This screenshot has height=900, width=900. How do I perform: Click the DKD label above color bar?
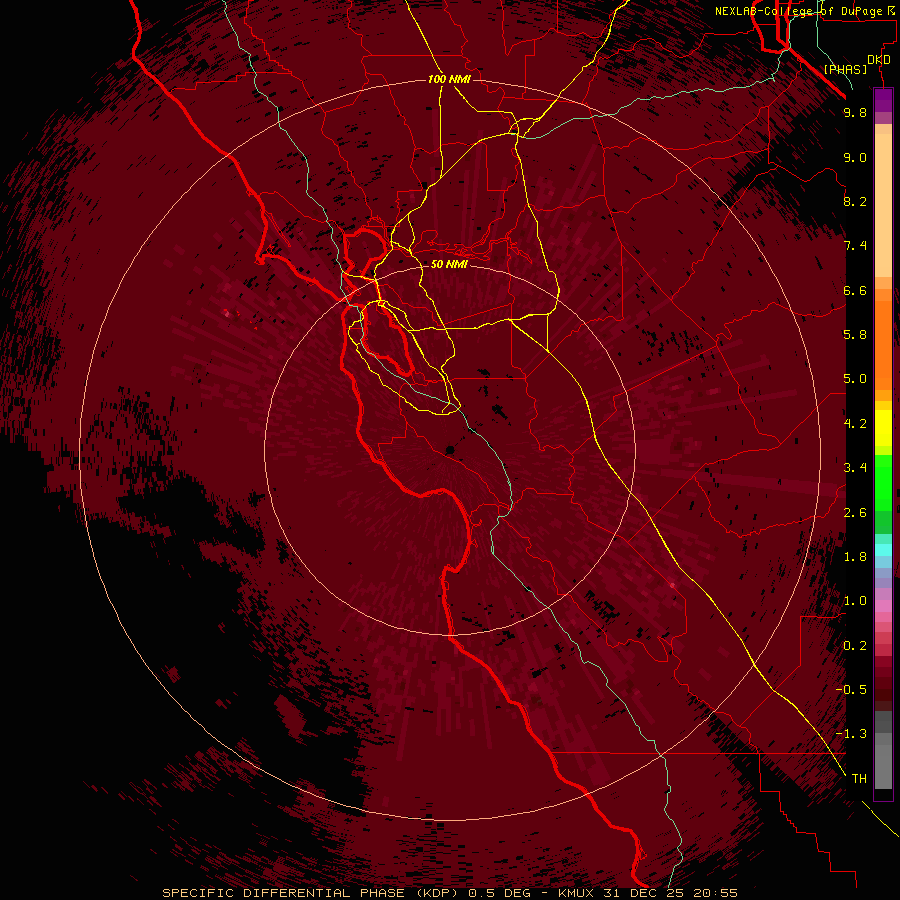click(879, 60)
